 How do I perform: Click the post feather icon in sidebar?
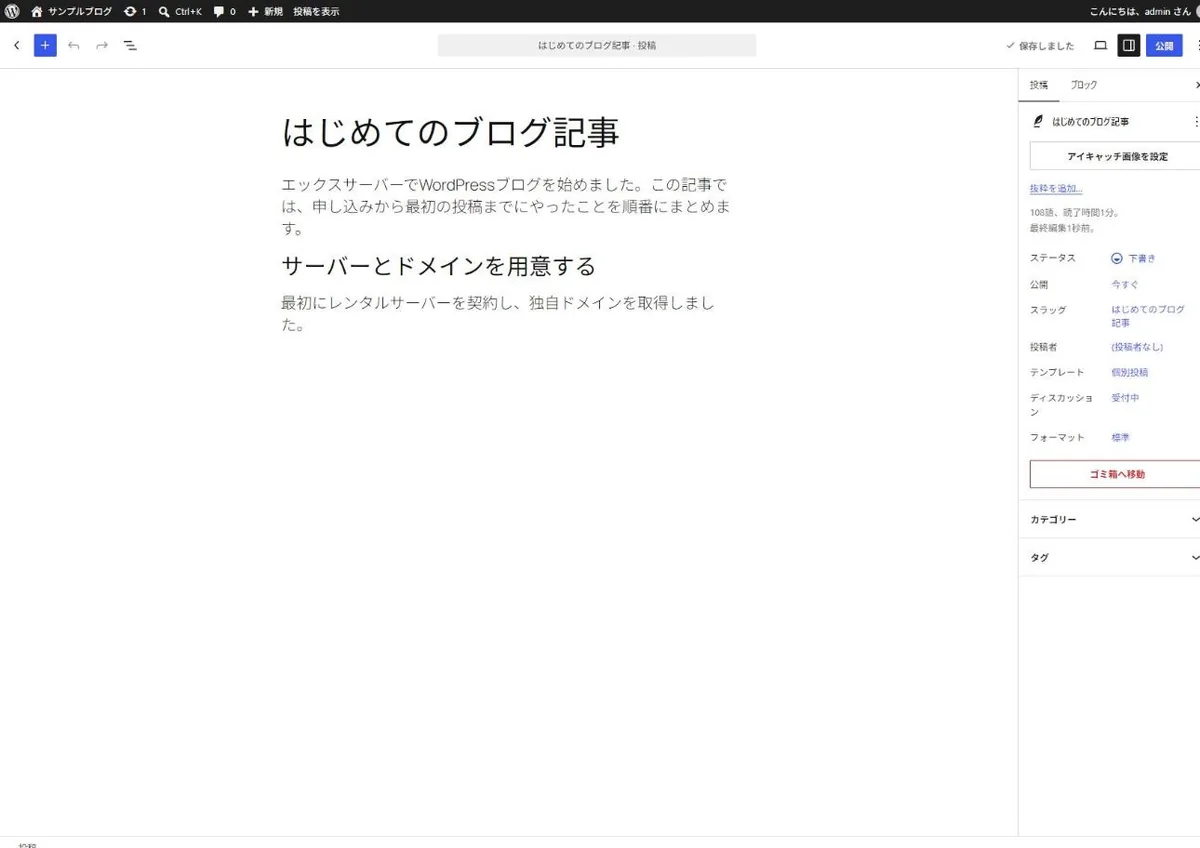[1038, 121]
